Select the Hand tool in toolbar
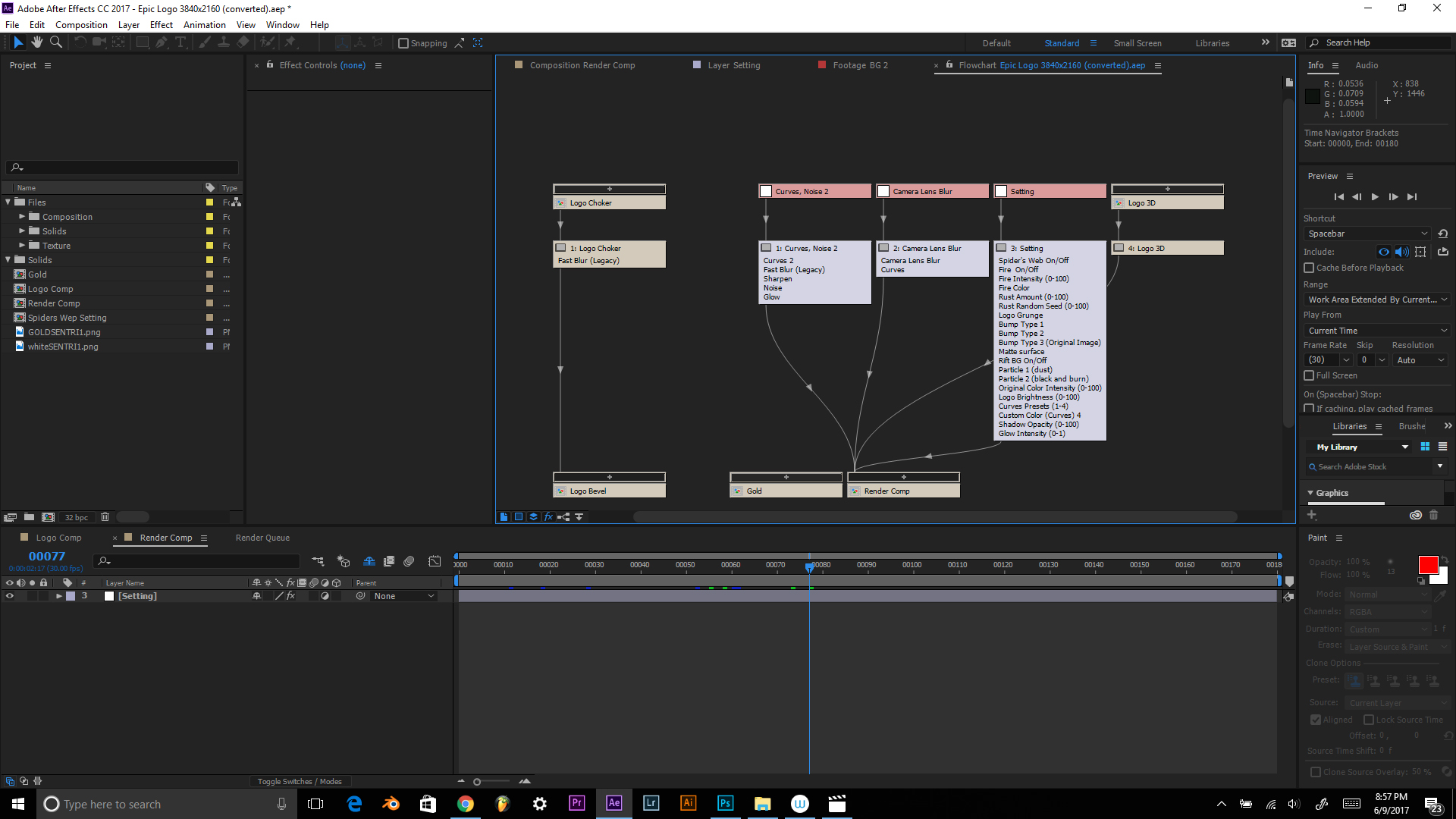Viewport: 1456px width, 819px height. (x=36, y=42)
